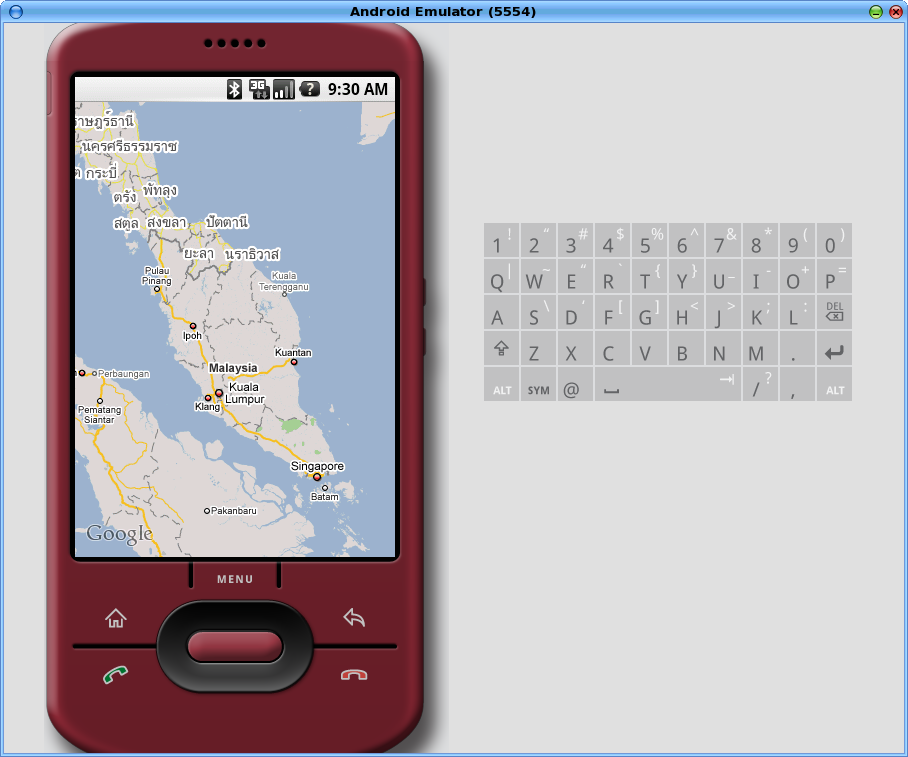Screen dimensions: 908x757
Task: Toggle the left ALT key
Action: tap(501, 389)
